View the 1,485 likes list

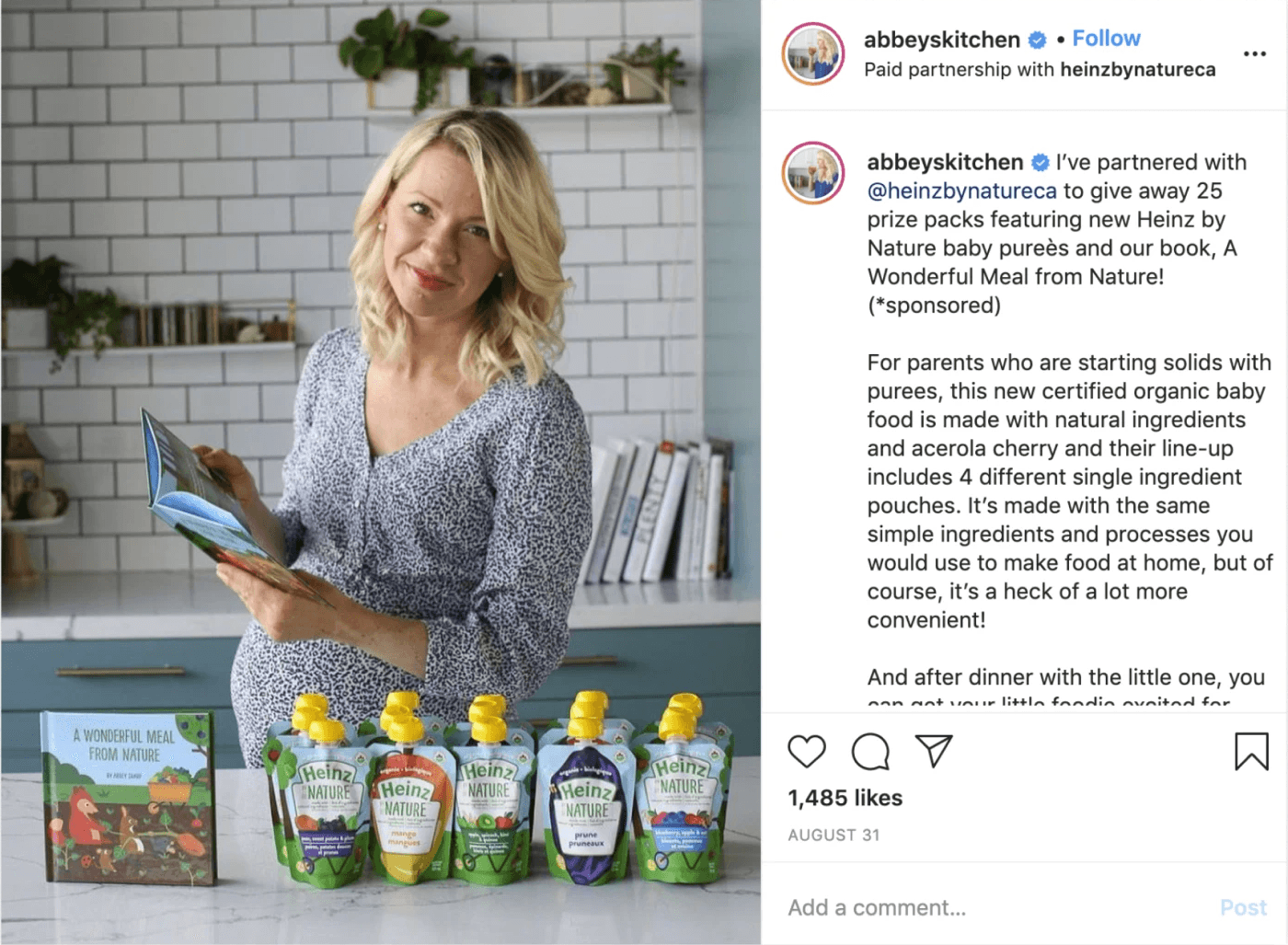tap(845, 798)
